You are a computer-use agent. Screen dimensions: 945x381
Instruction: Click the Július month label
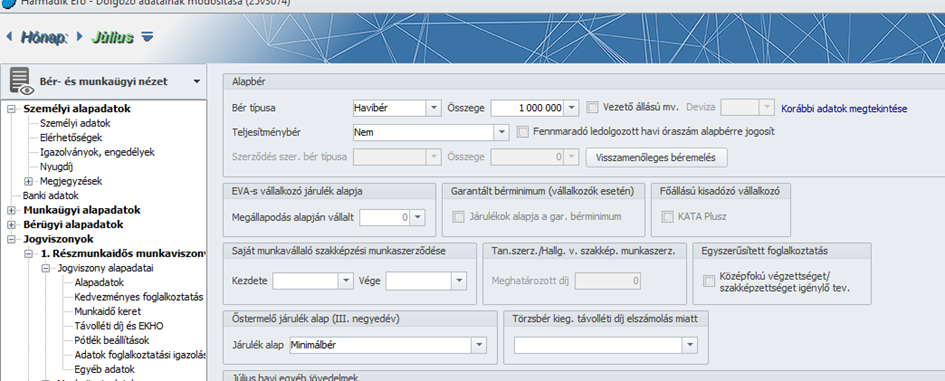point(113,37)
